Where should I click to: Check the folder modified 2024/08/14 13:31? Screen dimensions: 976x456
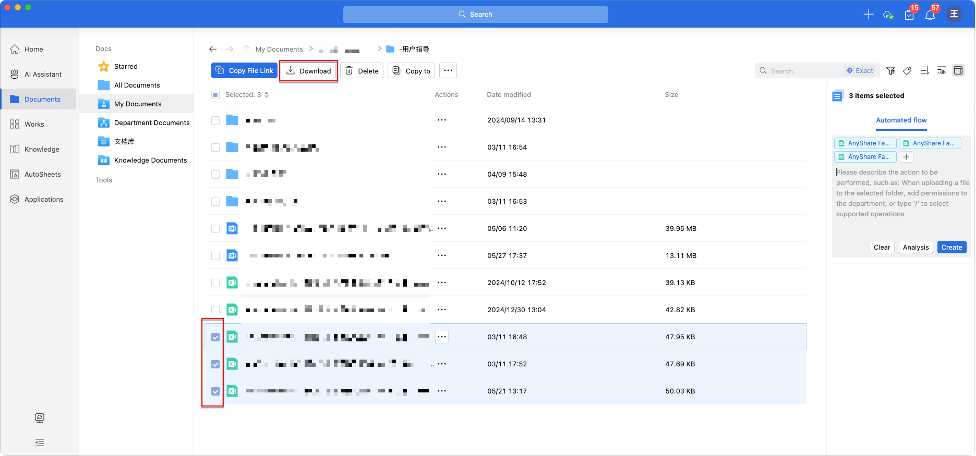click(216, 120)
